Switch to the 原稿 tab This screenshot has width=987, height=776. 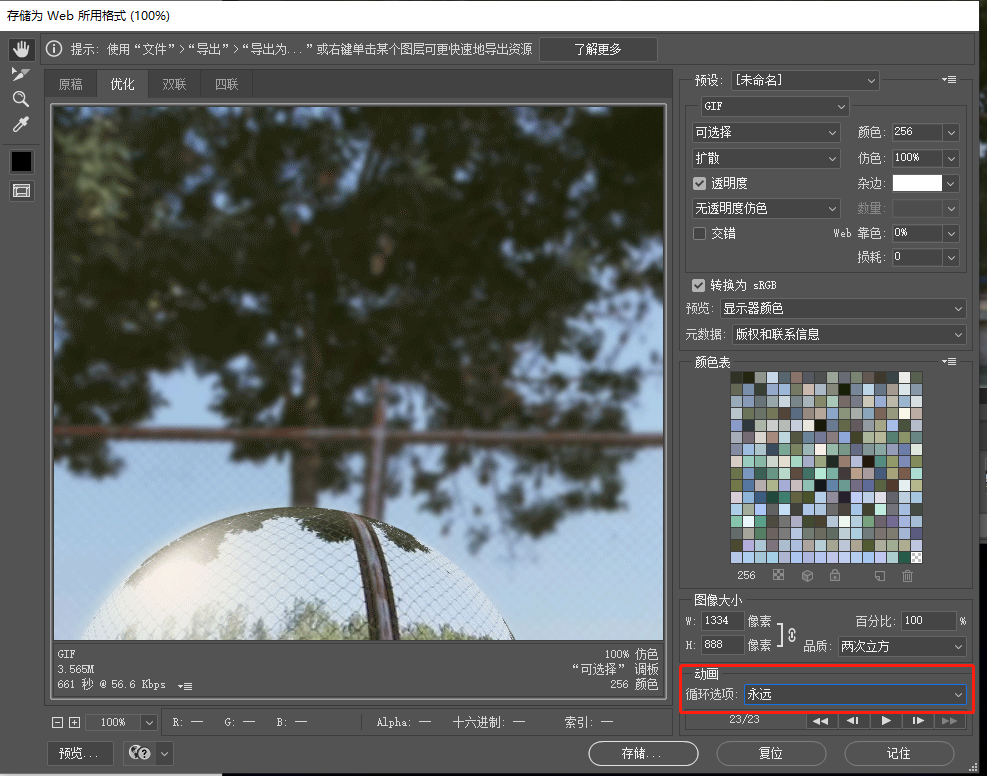tap(70, 84)
